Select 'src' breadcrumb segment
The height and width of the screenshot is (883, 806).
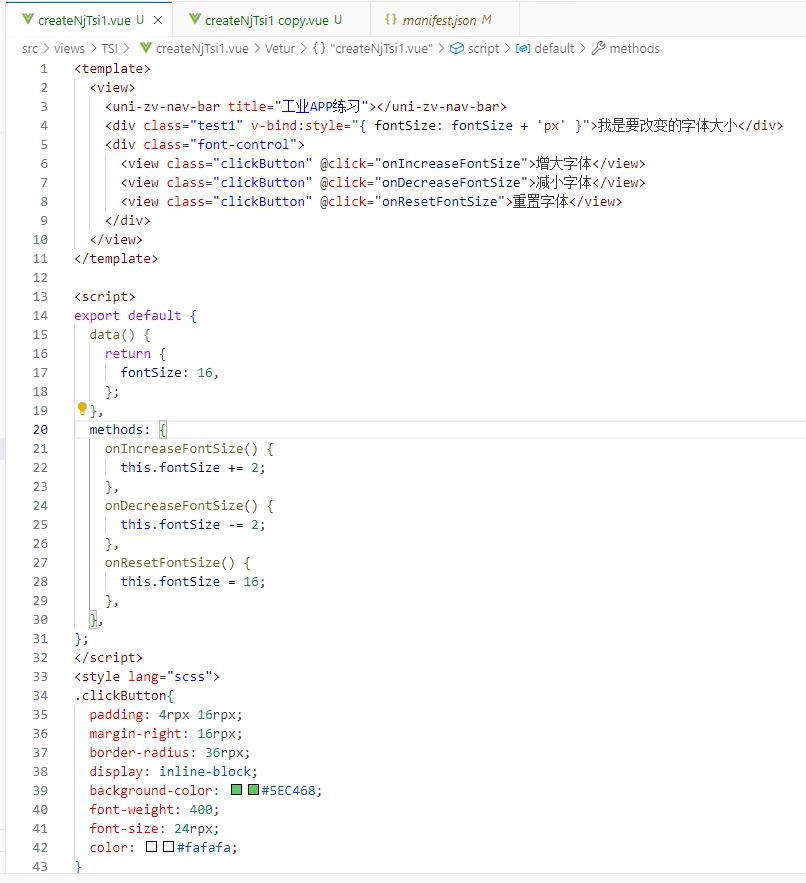click(30, 48)
